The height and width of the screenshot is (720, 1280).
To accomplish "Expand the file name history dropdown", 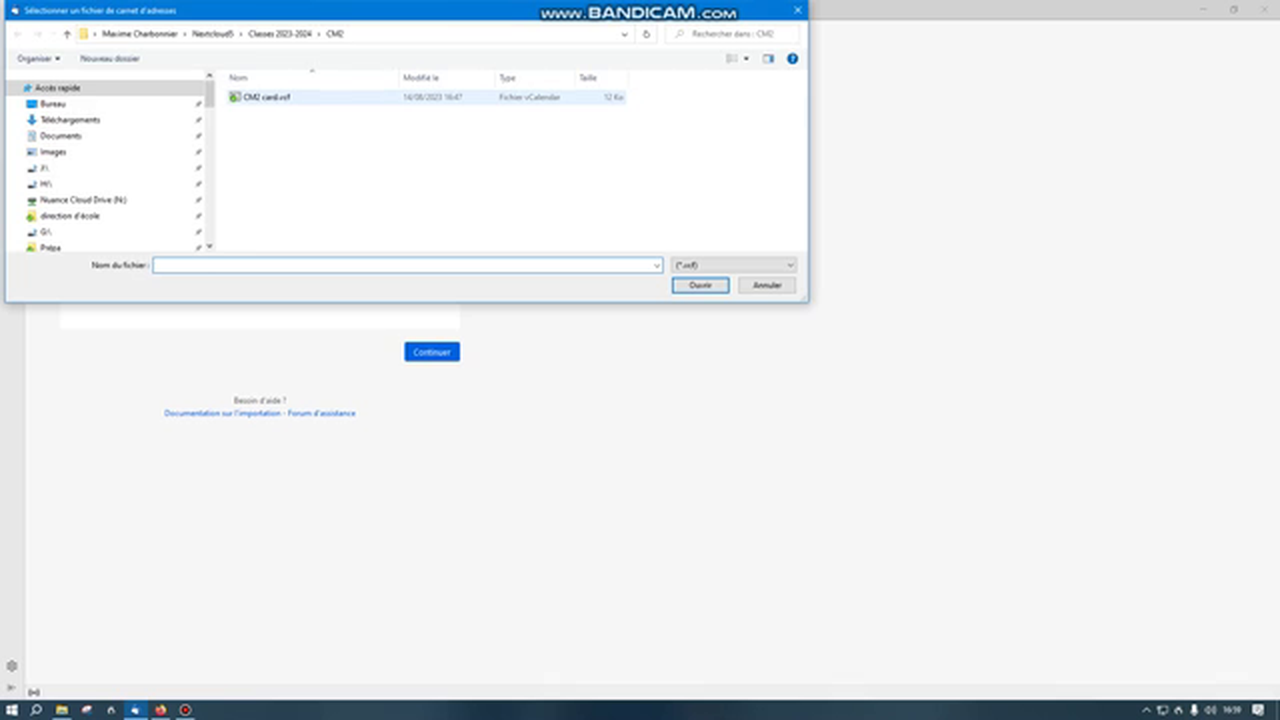I will coord(656,265).
